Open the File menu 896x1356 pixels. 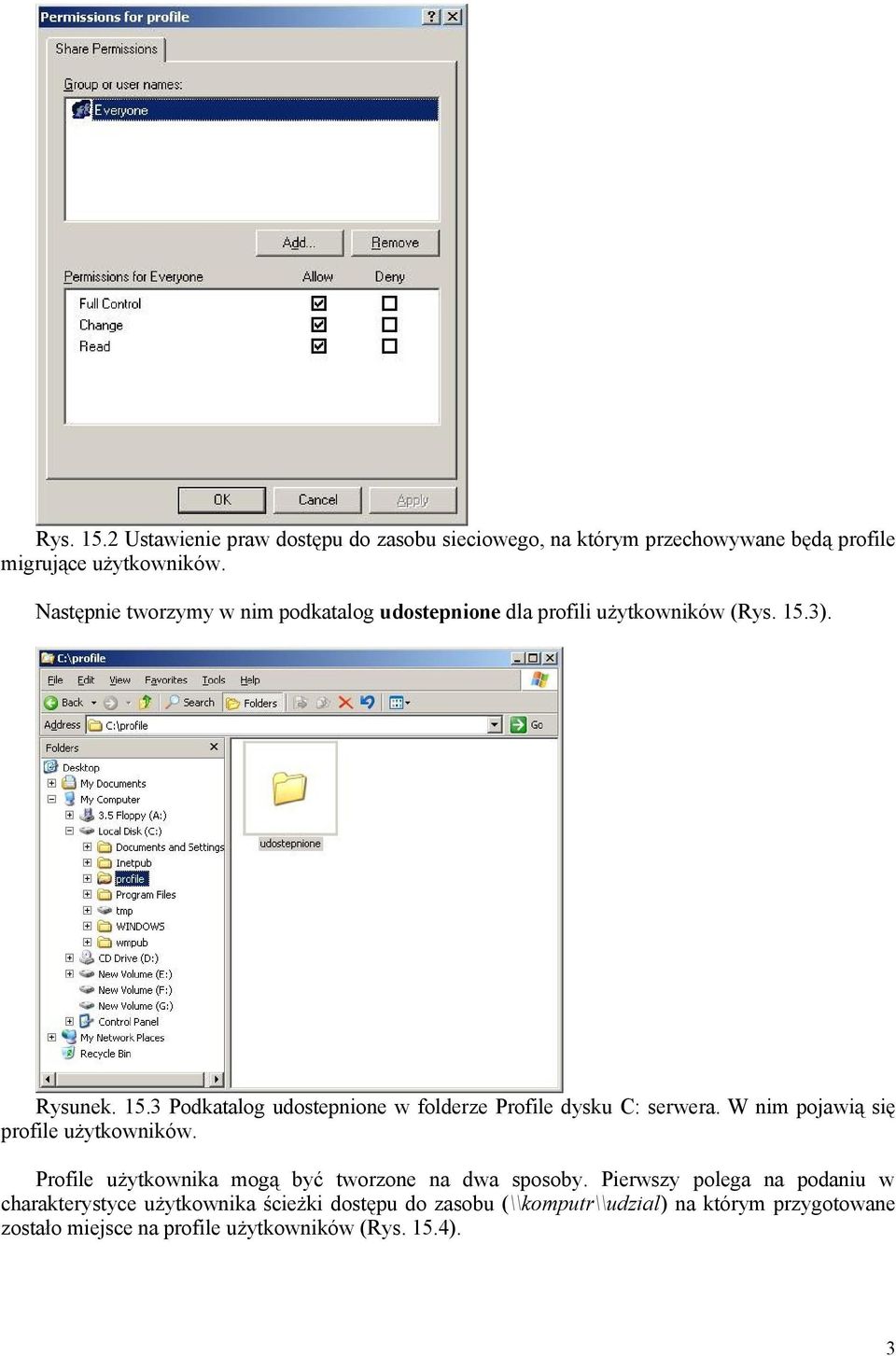[x=55, y=680]
